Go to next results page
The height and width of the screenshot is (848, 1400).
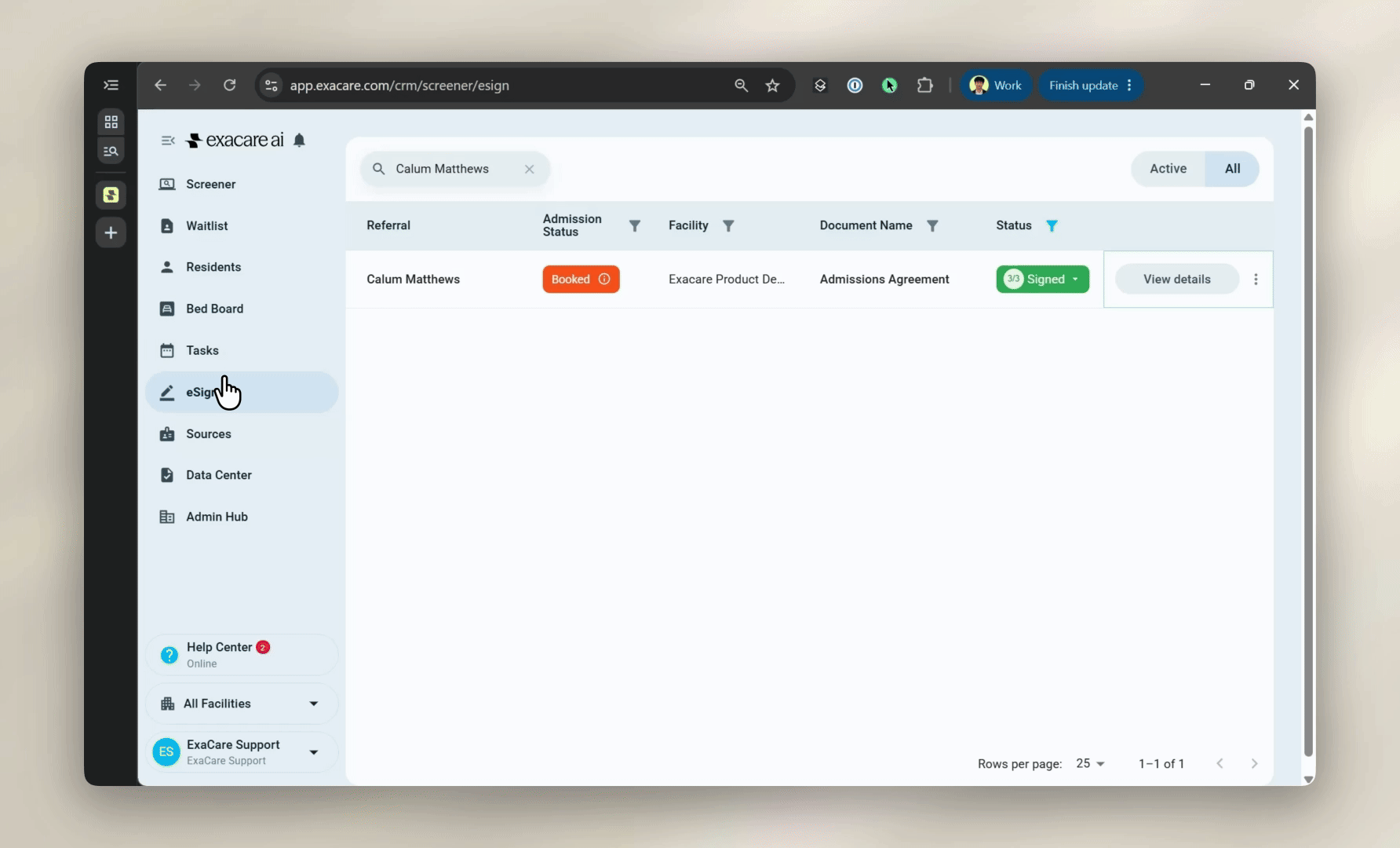point(1254,764)
